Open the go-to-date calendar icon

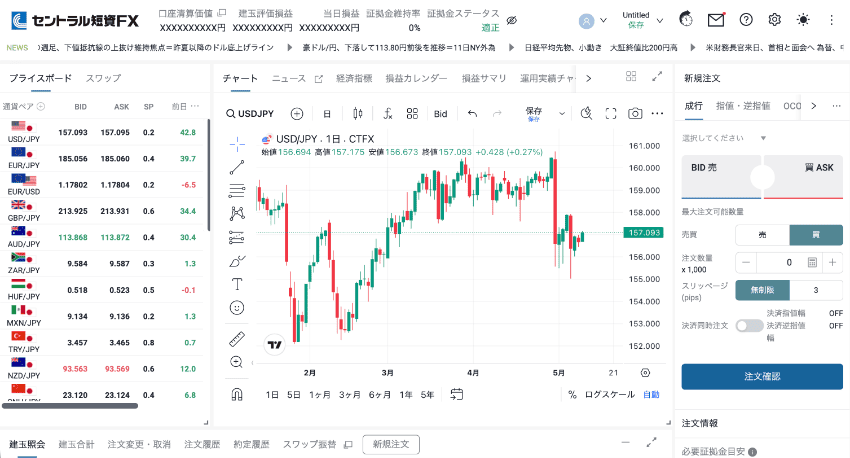[x=457, y=395]
